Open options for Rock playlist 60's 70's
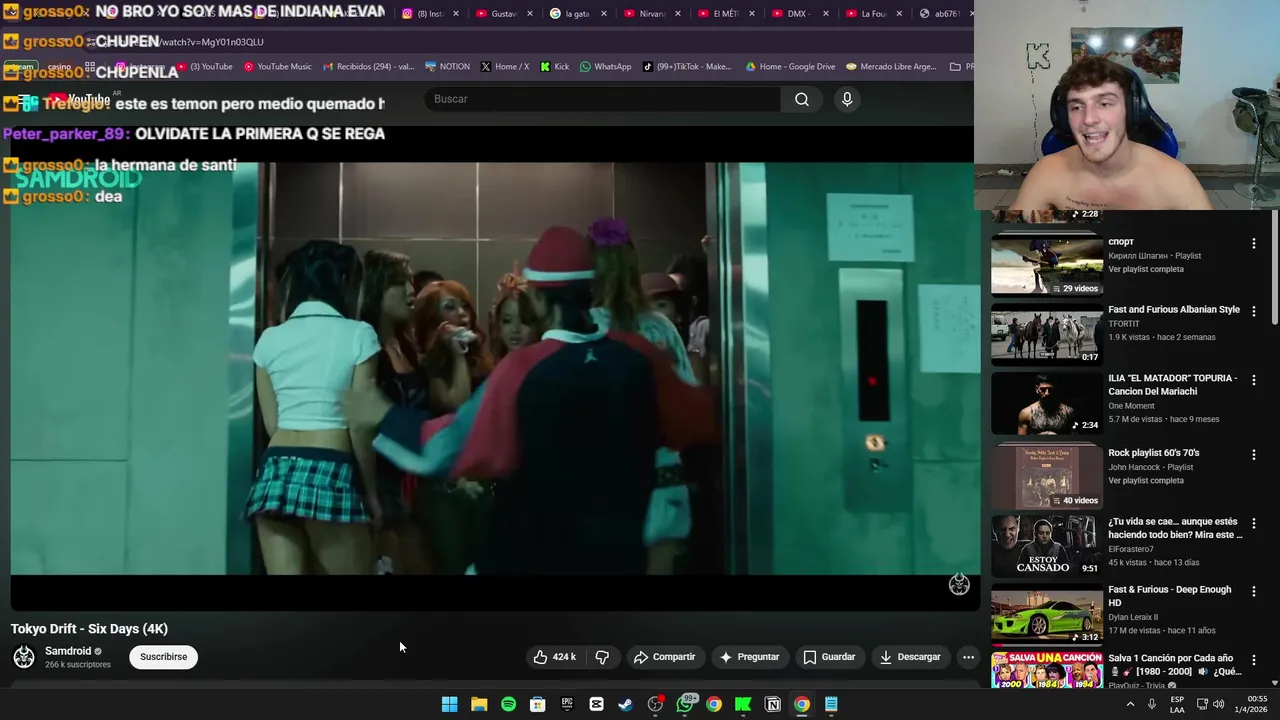The image size is (1280, 720). point(1253,454)
